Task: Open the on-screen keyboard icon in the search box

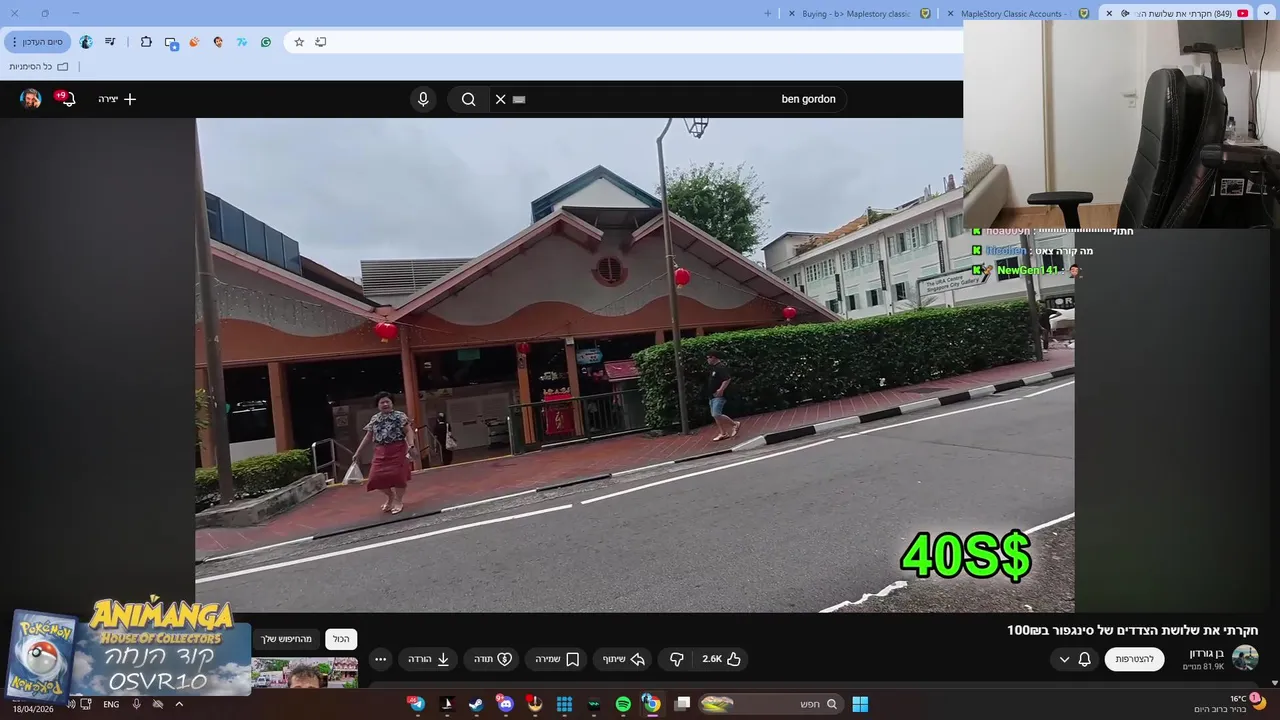Action: click(519, 99)
